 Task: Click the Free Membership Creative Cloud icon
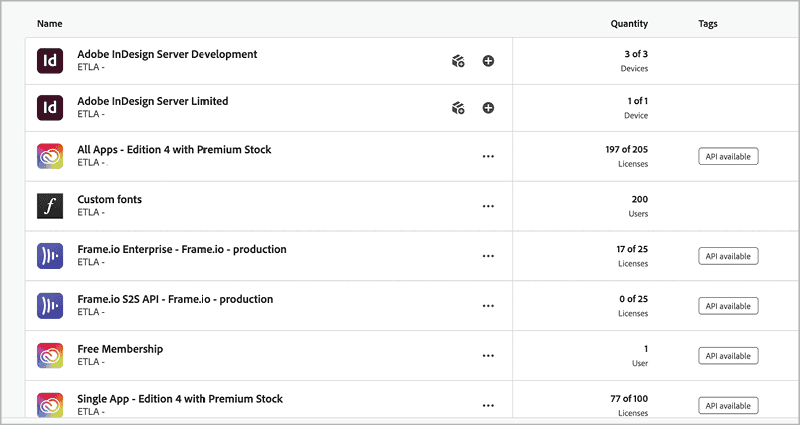click(x=50, y=356)
